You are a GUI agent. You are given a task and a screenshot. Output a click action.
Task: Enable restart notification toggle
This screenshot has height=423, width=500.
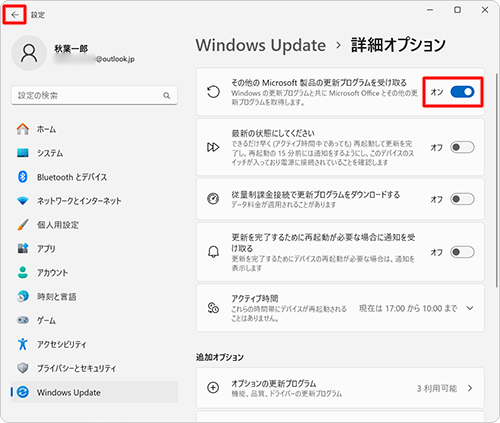point(462,252)
